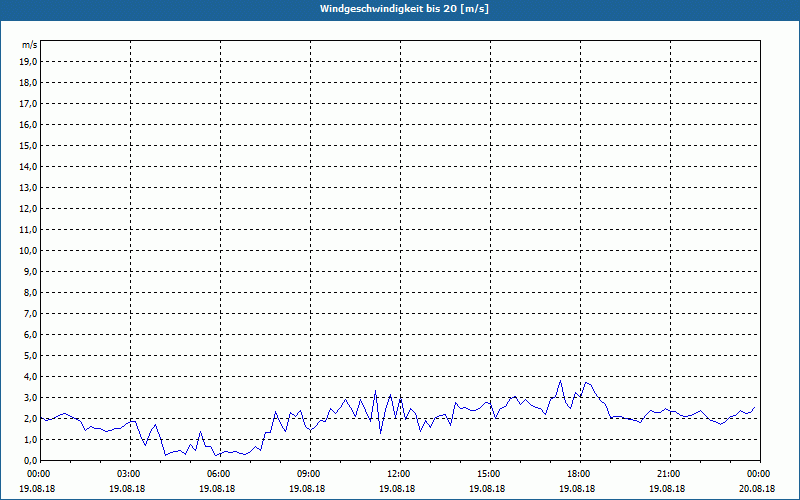Click the 0,0 y-axis label
The height and width of the screenshot is (500, 800).
click(31, 460)
